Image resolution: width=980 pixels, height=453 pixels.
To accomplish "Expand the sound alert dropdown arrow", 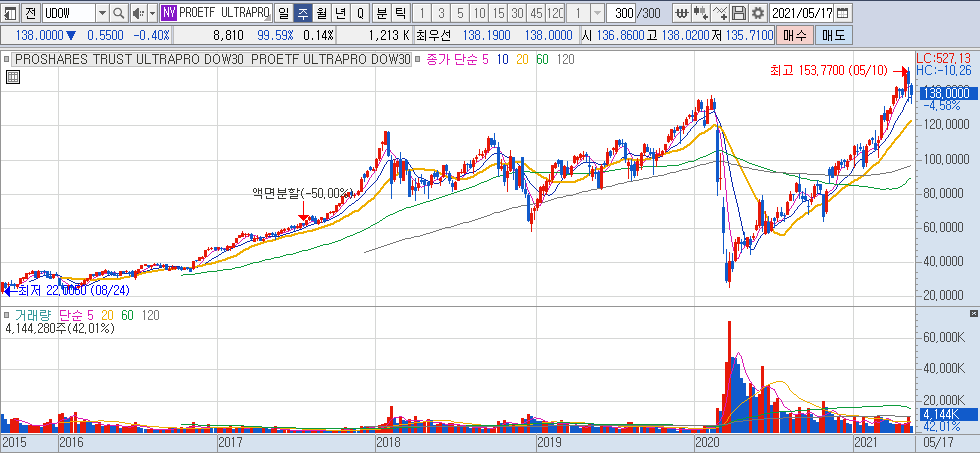I will click(152, 12).
